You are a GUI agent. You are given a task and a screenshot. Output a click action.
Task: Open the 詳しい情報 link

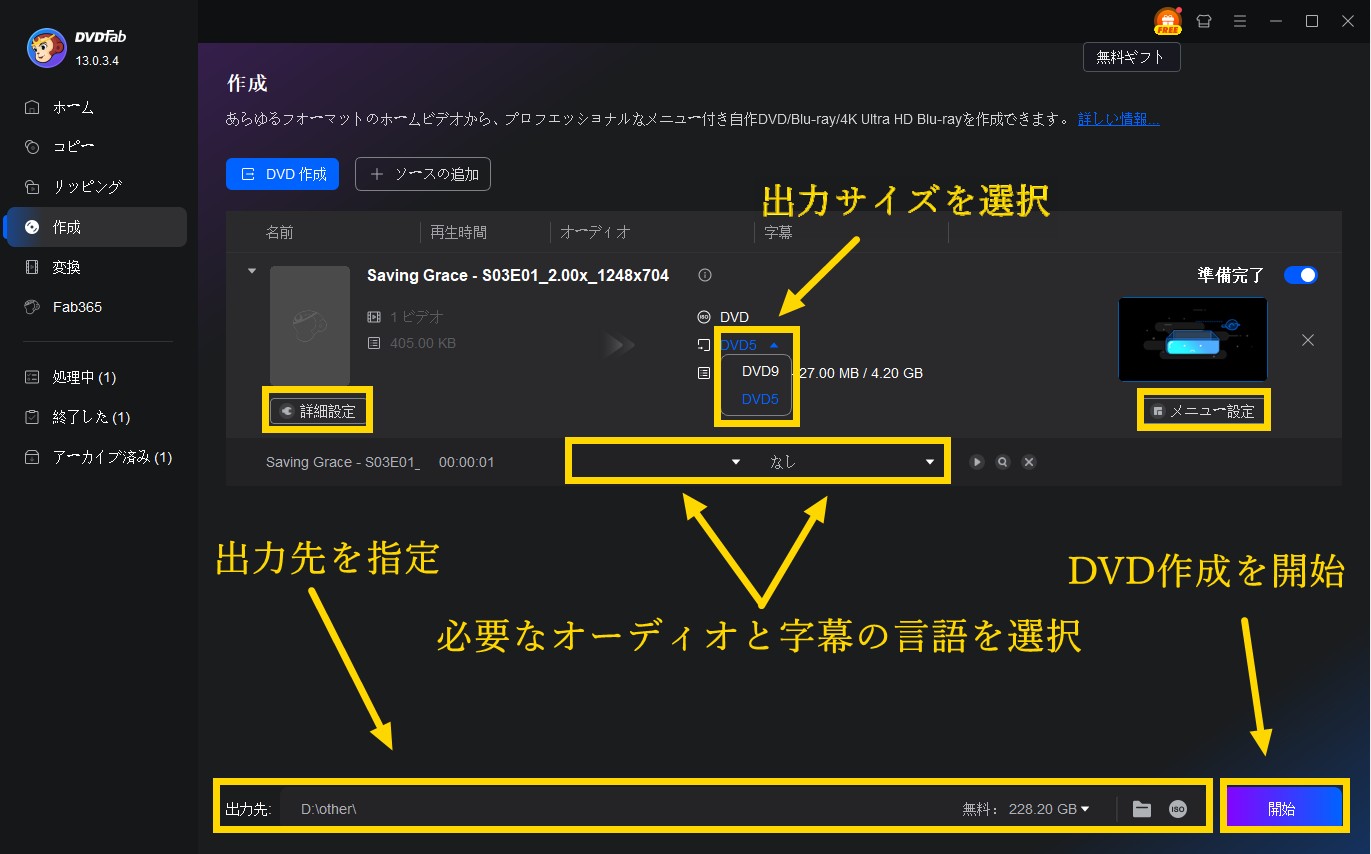[1118, 119]
